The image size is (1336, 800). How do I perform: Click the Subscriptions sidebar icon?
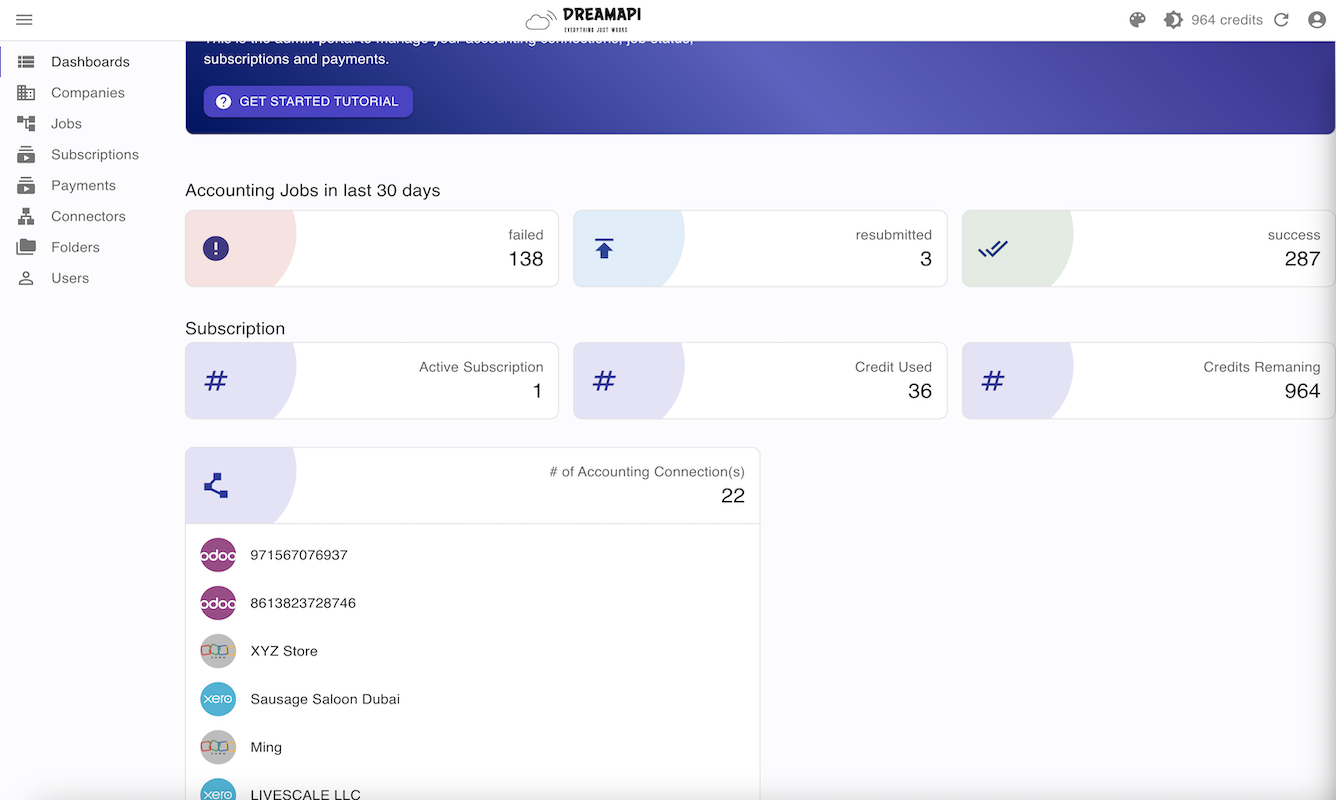[x=26, y=155]
